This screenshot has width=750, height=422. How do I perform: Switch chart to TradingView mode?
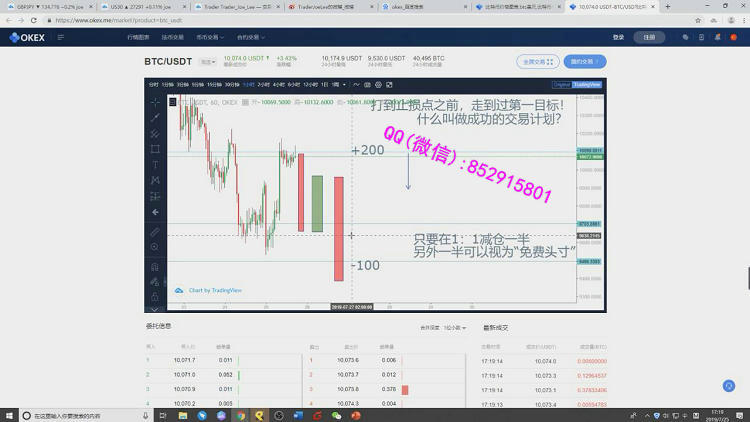click(x=589, y=85)
